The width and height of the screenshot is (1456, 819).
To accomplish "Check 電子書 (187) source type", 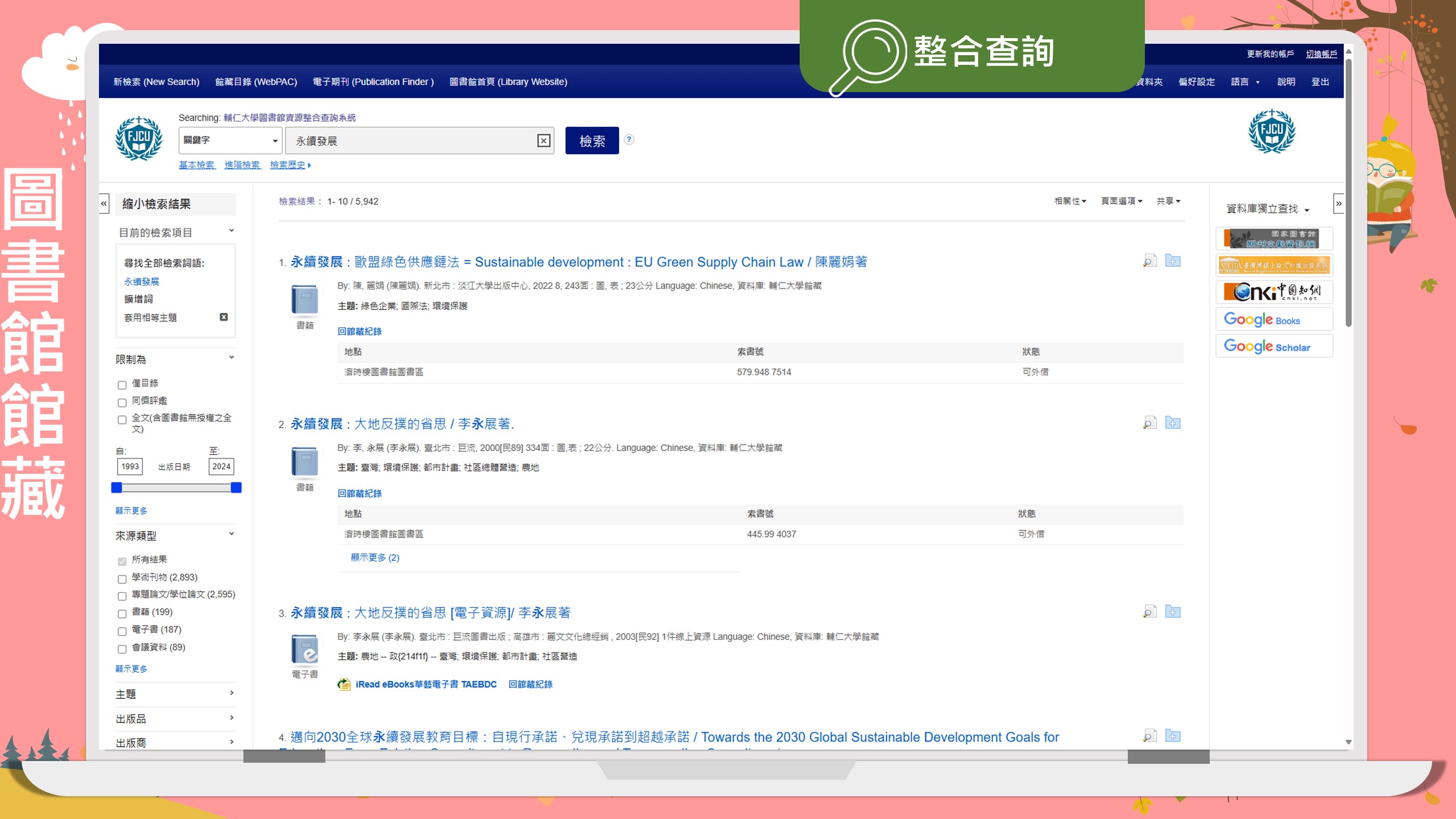I will pyautogui.click(x=122, y=631).
